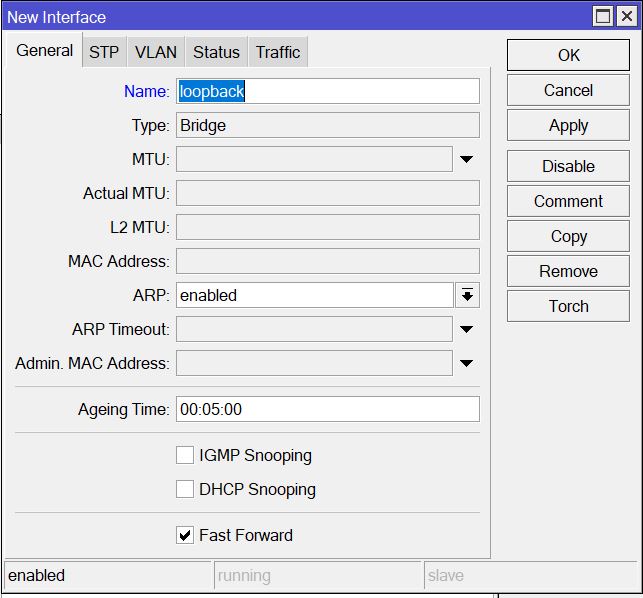The image size is (643, 598).
Task: Click the Actual MTU field
Action: point(328,193)
